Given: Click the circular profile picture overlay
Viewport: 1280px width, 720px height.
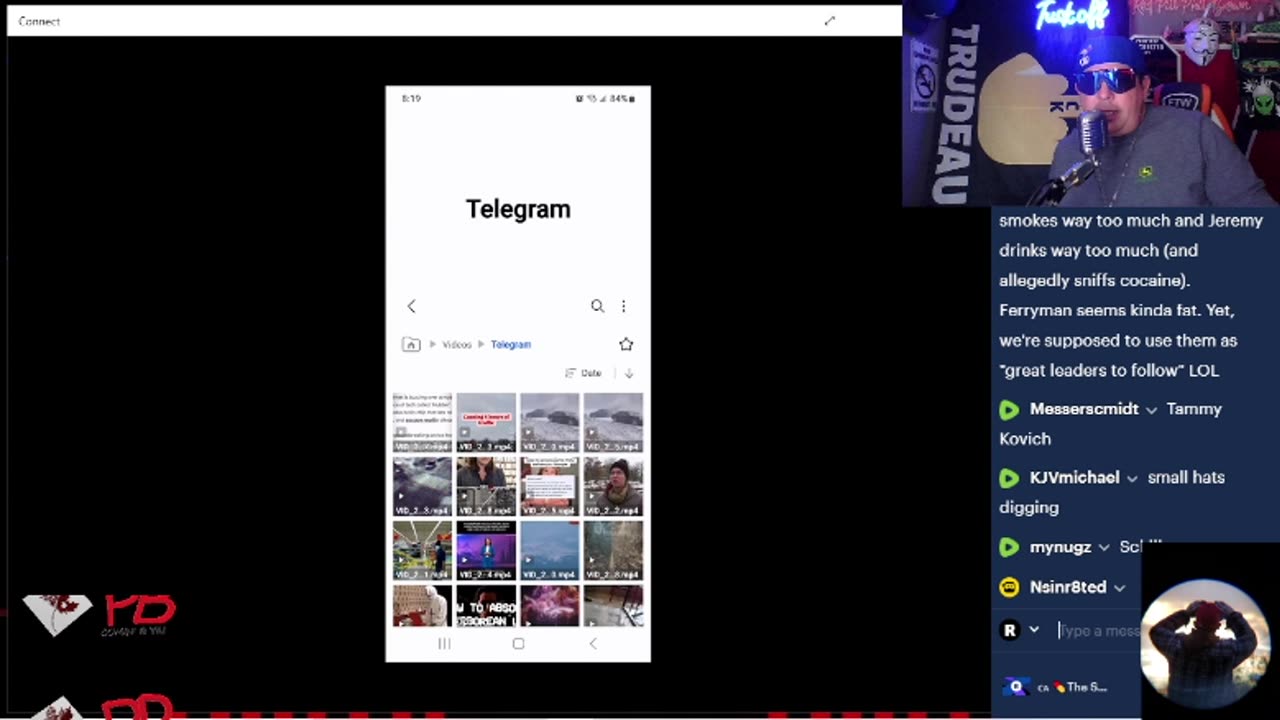Looking at the screenshot, I should pyautogui.click(x=1204, y=642).
